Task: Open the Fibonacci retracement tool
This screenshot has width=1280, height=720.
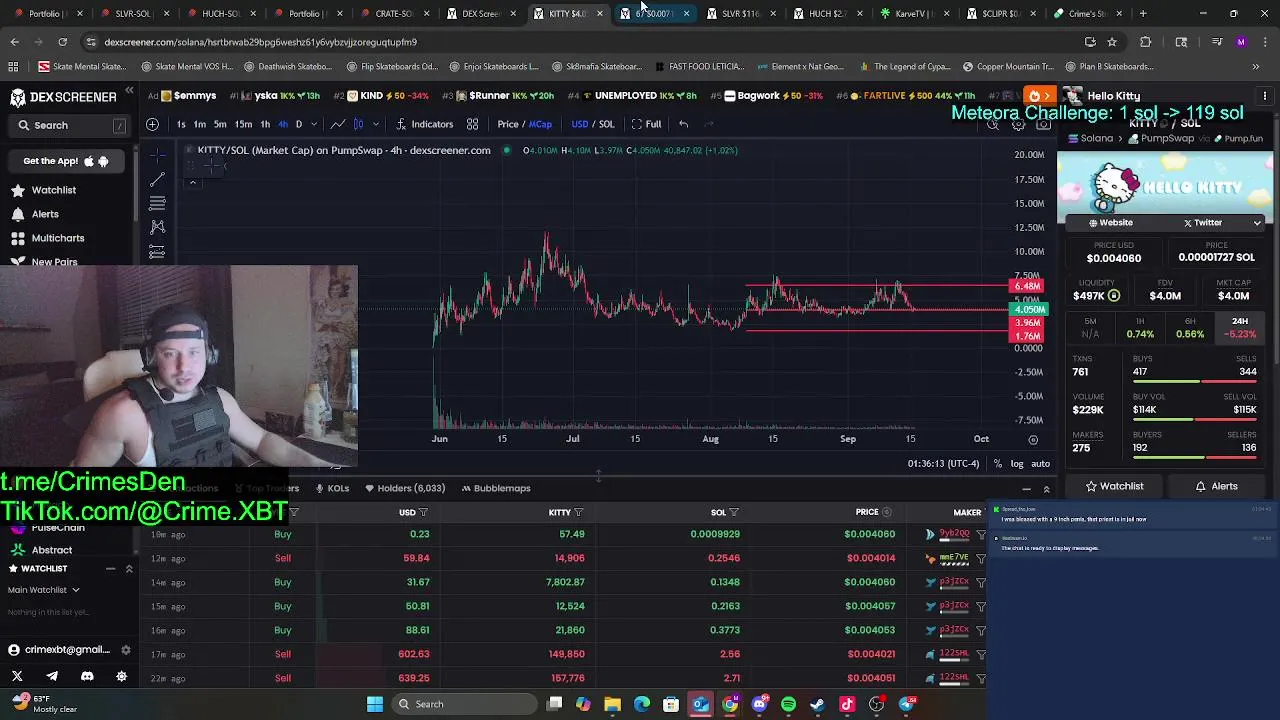Action: 157,203
